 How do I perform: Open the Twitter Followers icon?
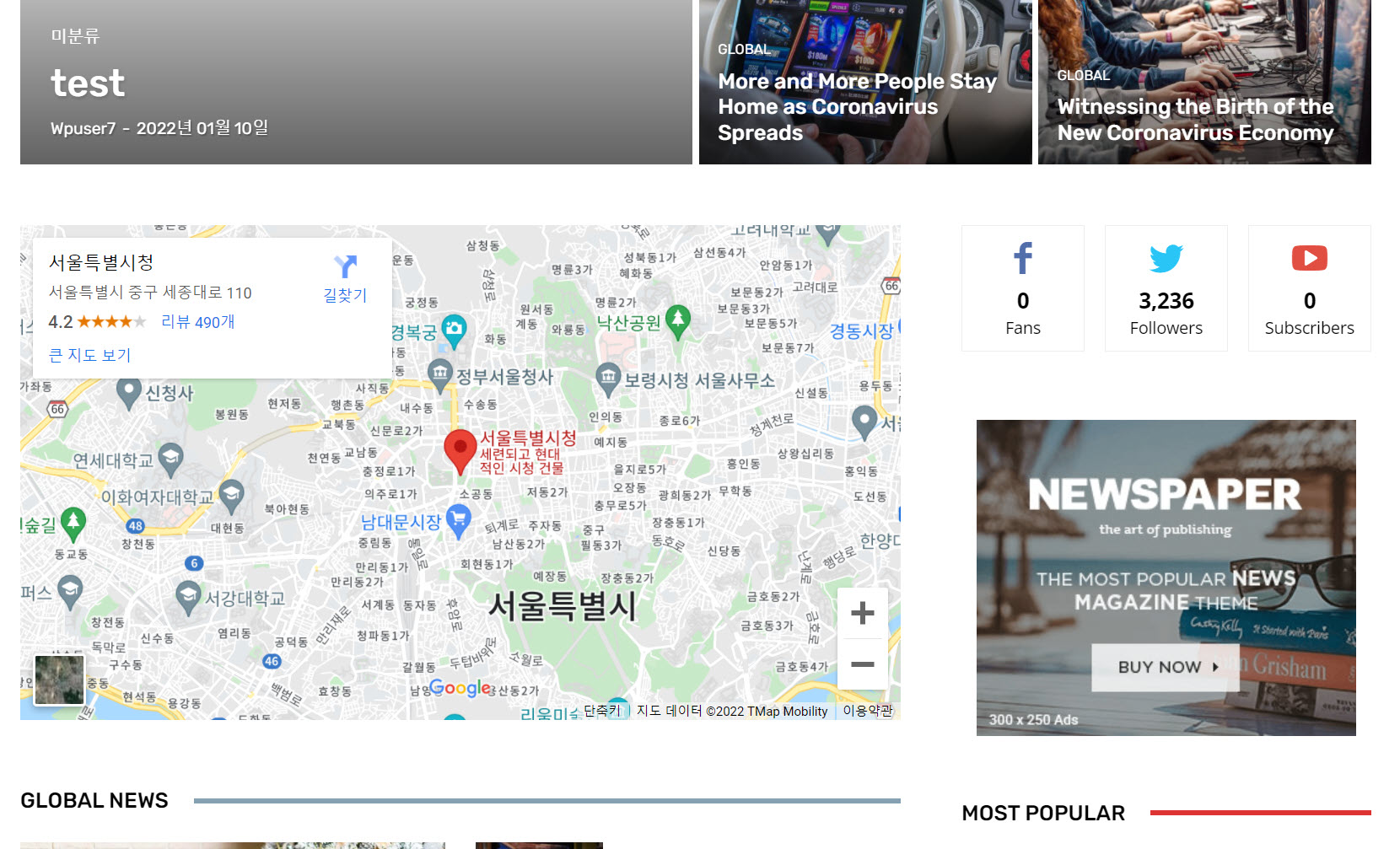[1166, 259]
